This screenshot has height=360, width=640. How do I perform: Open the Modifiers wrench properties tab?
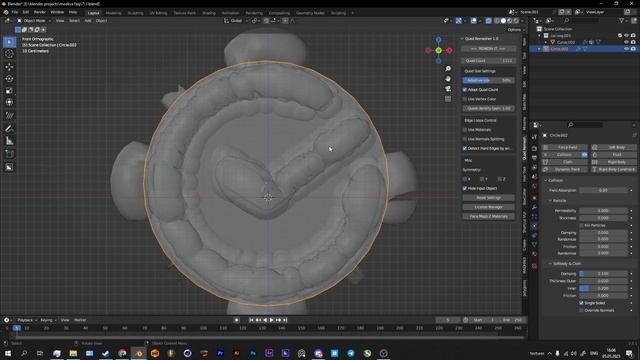tap(534, 207)
